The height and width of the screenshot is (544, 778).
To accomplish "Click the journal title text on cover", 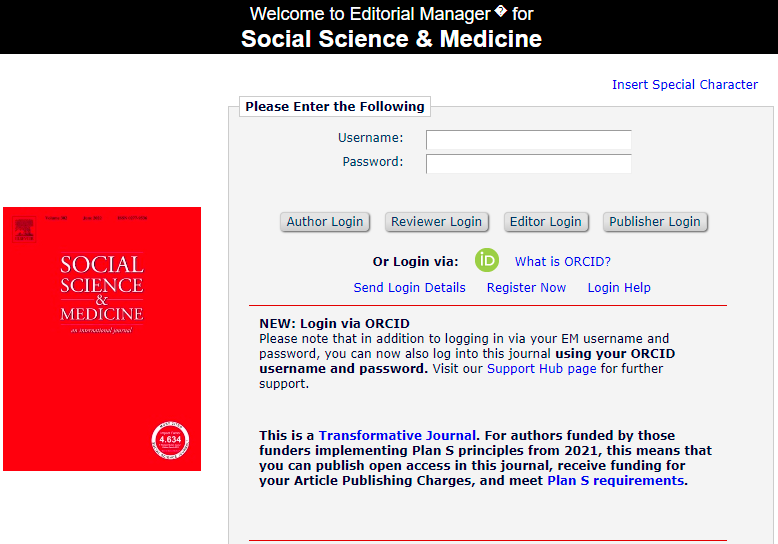I will (101, 289).
